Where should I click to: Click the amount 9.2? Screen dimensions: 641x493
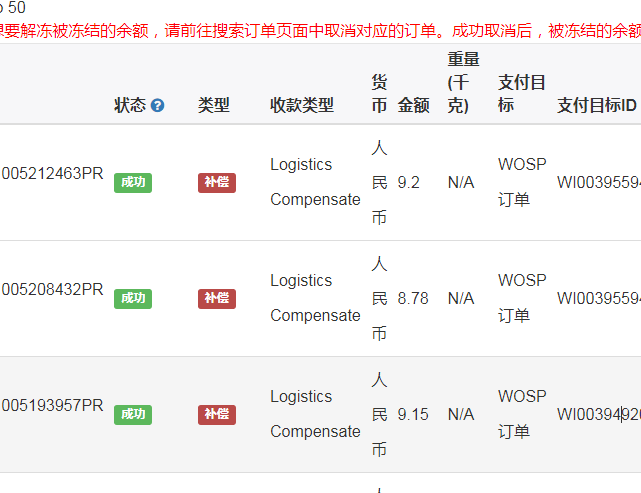(x=408, y=183)
